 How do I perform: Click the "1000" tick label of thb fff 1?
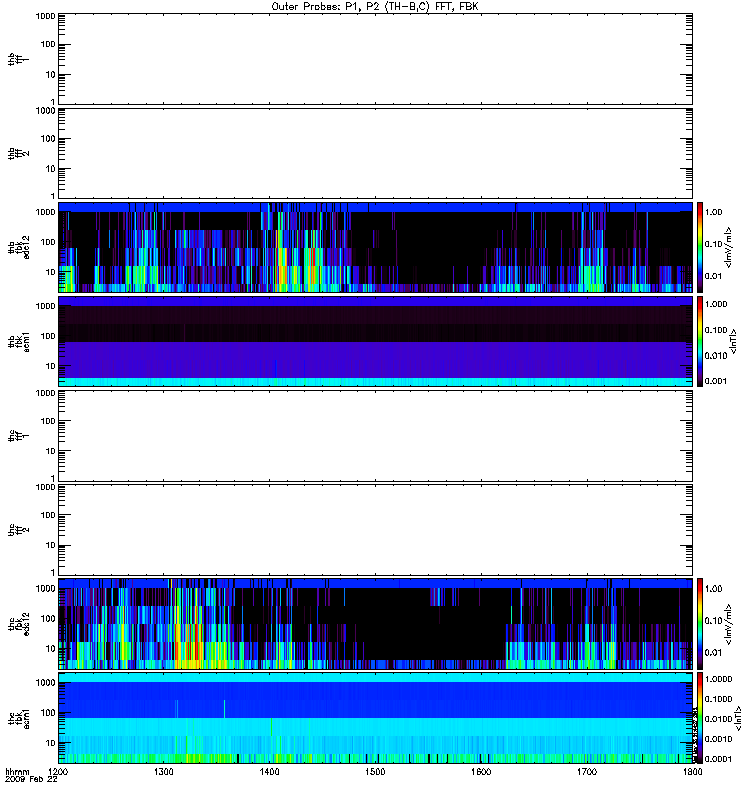click(x=45, y=16)
